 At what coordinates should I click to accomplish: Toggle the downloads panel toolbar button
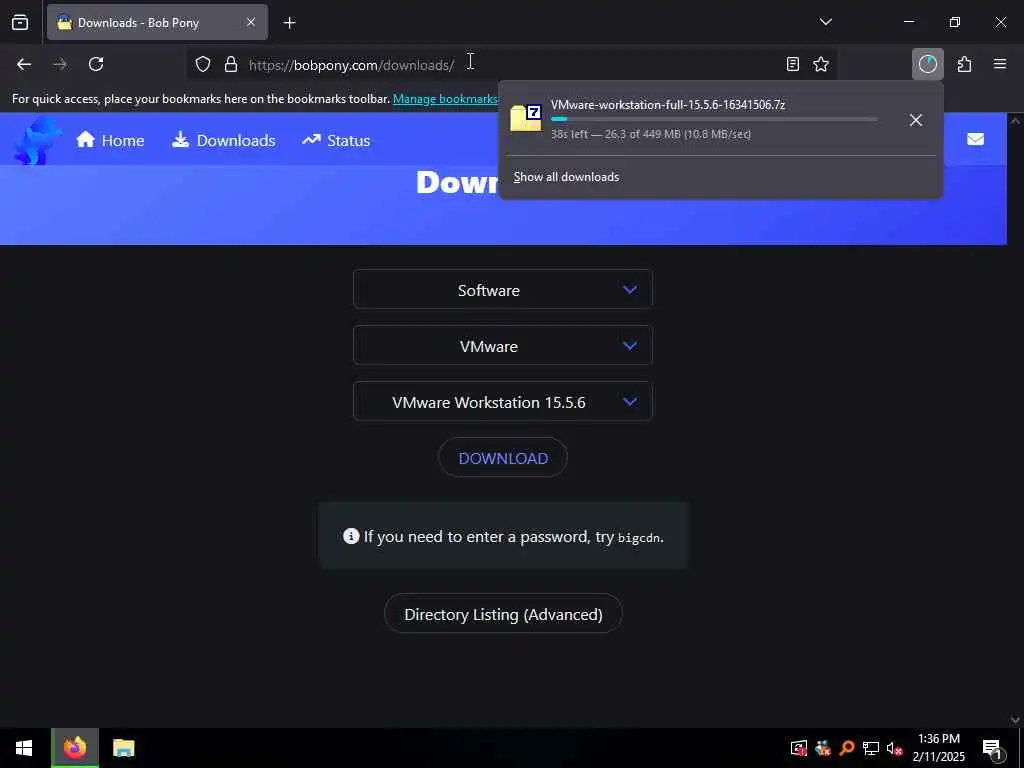927,64
